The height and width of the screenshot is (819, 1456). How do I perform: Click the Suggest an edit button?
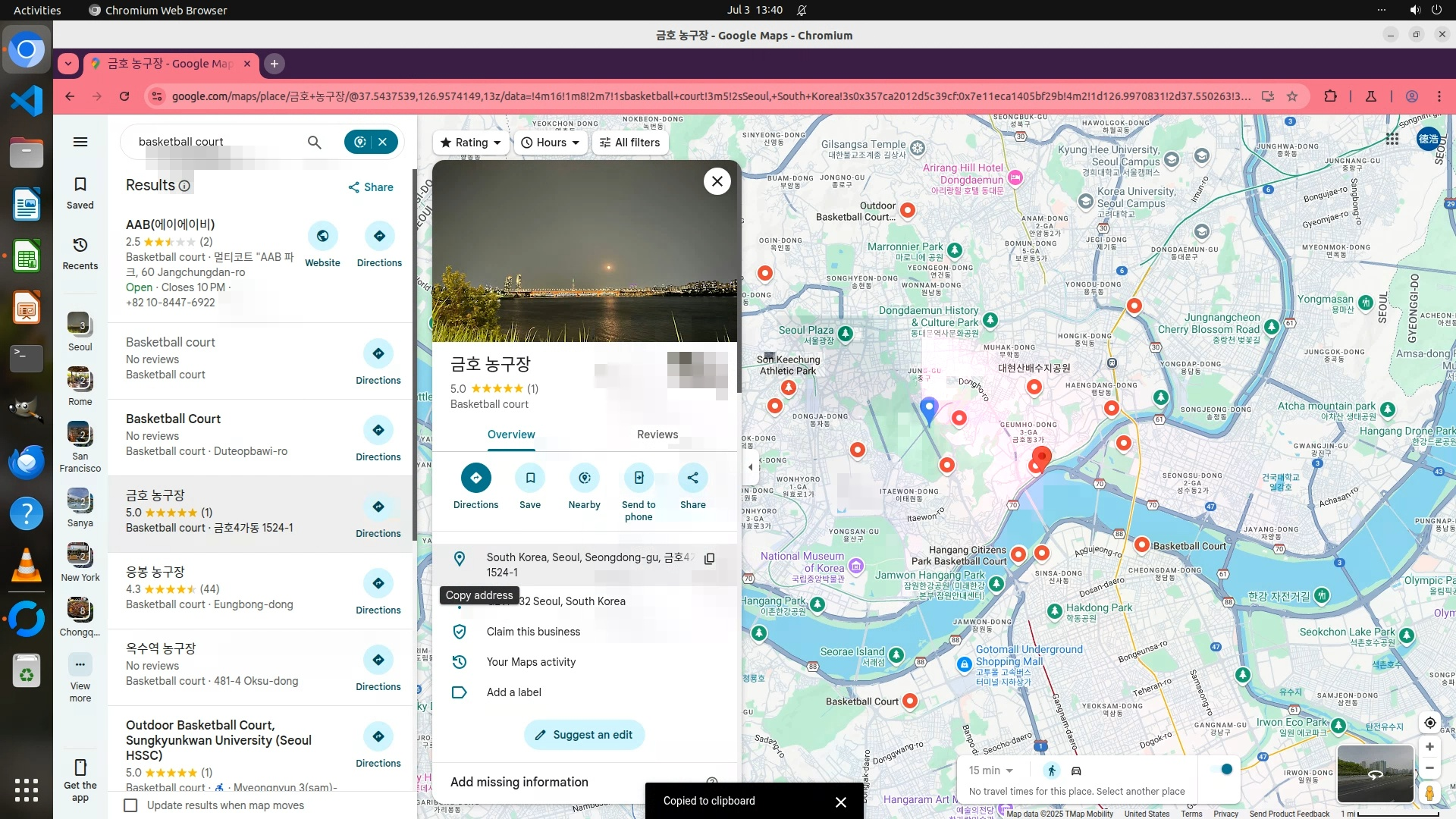pyautogui.click(x=584, y=735)
